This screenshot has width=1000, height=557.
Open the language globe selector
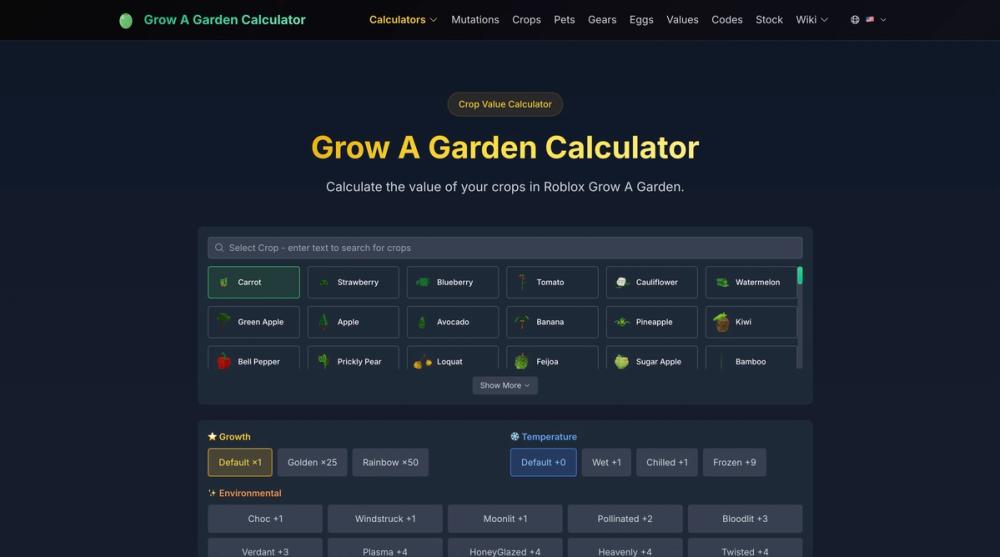tap(855, 20)
